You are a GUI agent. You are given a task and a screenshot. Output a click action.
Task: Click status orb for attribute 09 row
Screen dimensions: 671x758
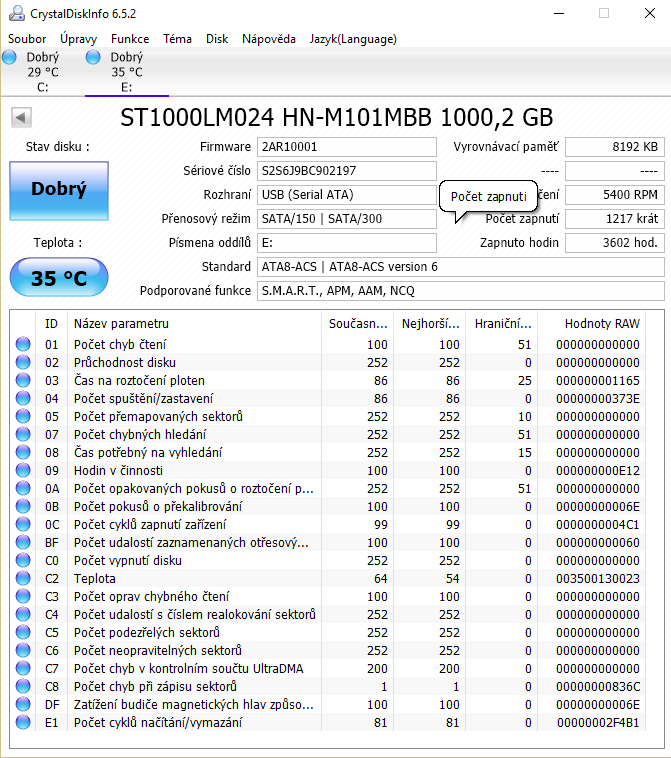coord(23,470)
